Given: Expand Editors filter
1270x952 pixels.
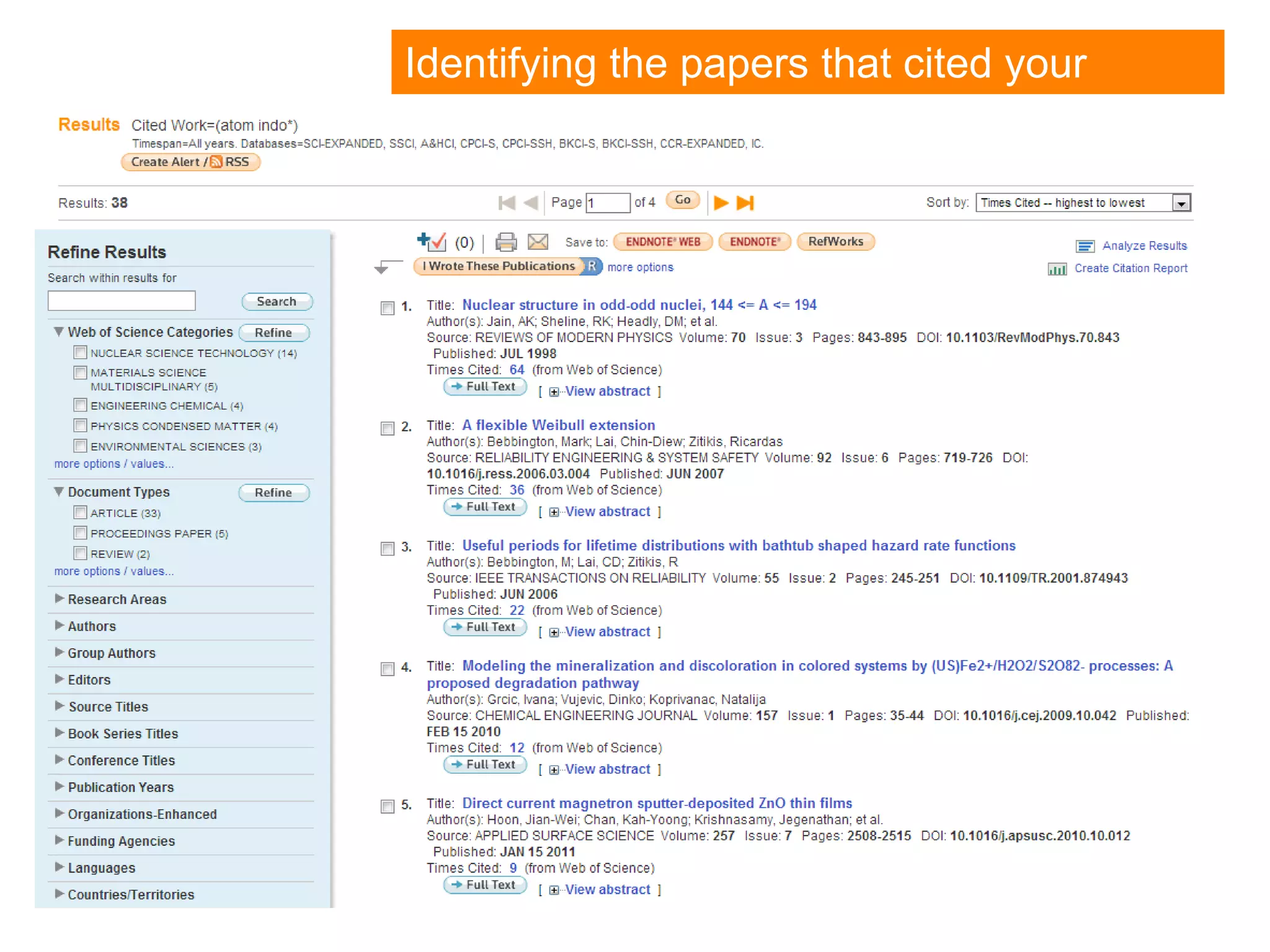Looking at the screenshot, I should click(60, 679).
